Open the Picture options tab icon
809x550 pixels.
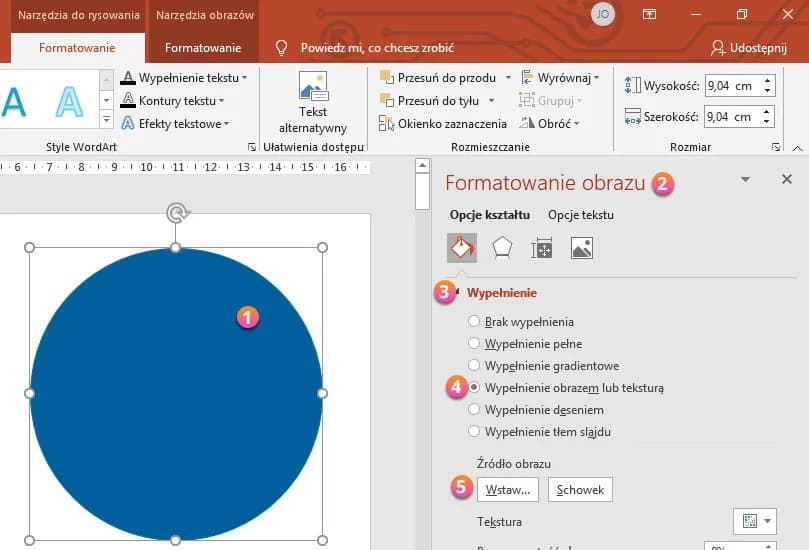[x=582, y=248]
